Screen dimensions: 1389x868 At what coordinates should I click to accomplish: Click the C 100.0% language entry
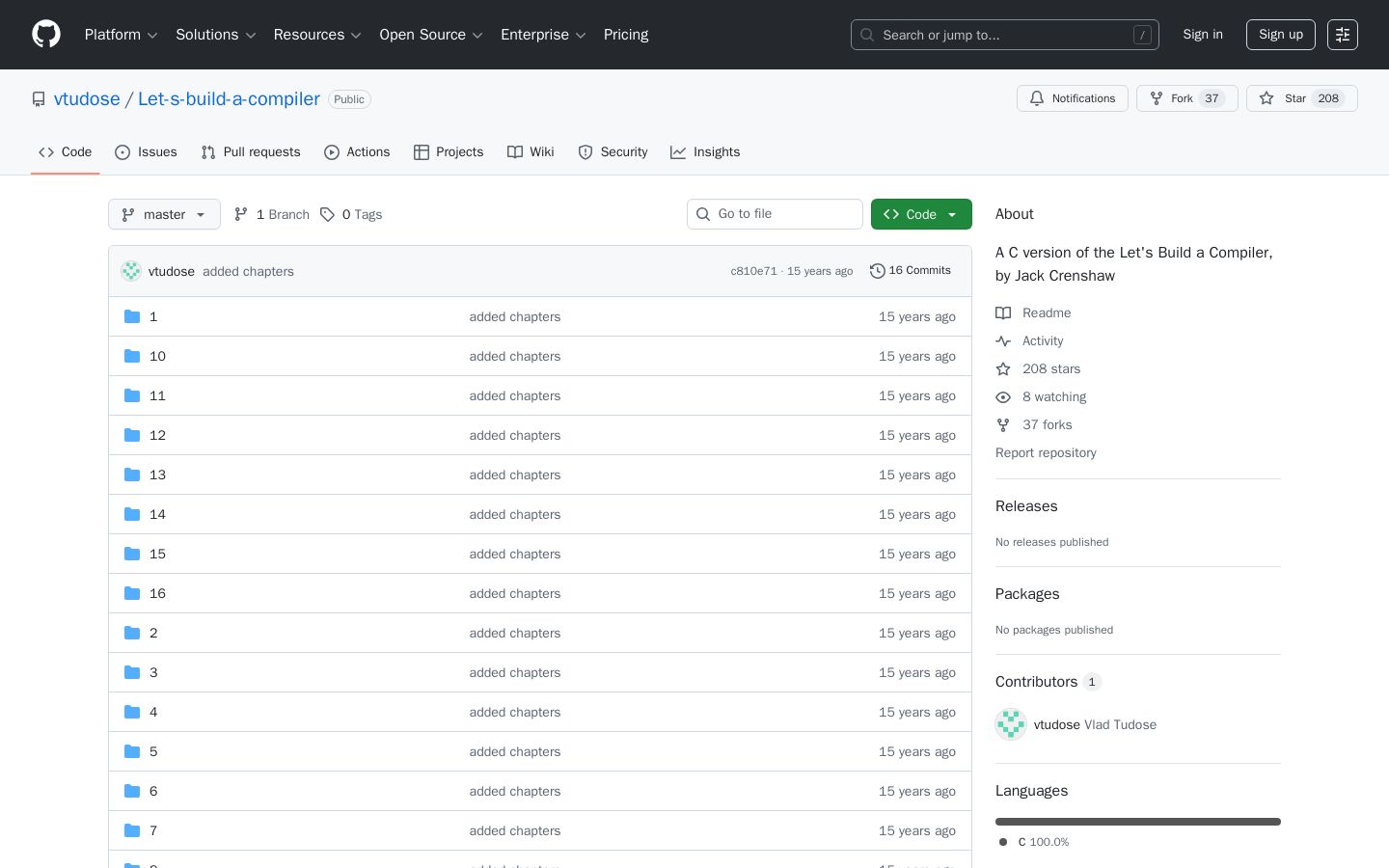(x=1034, y=842)
